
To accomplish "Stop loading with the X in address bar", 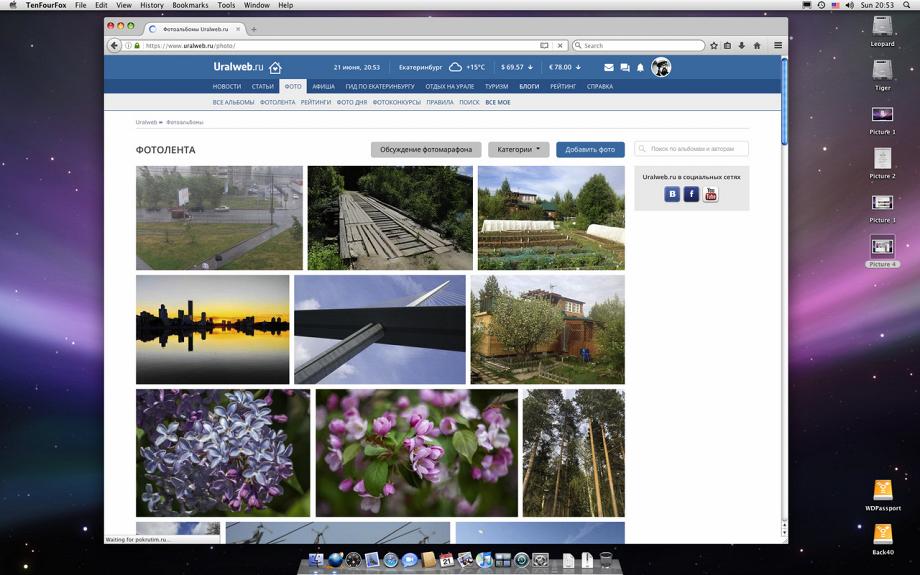I will pos(560,45).
